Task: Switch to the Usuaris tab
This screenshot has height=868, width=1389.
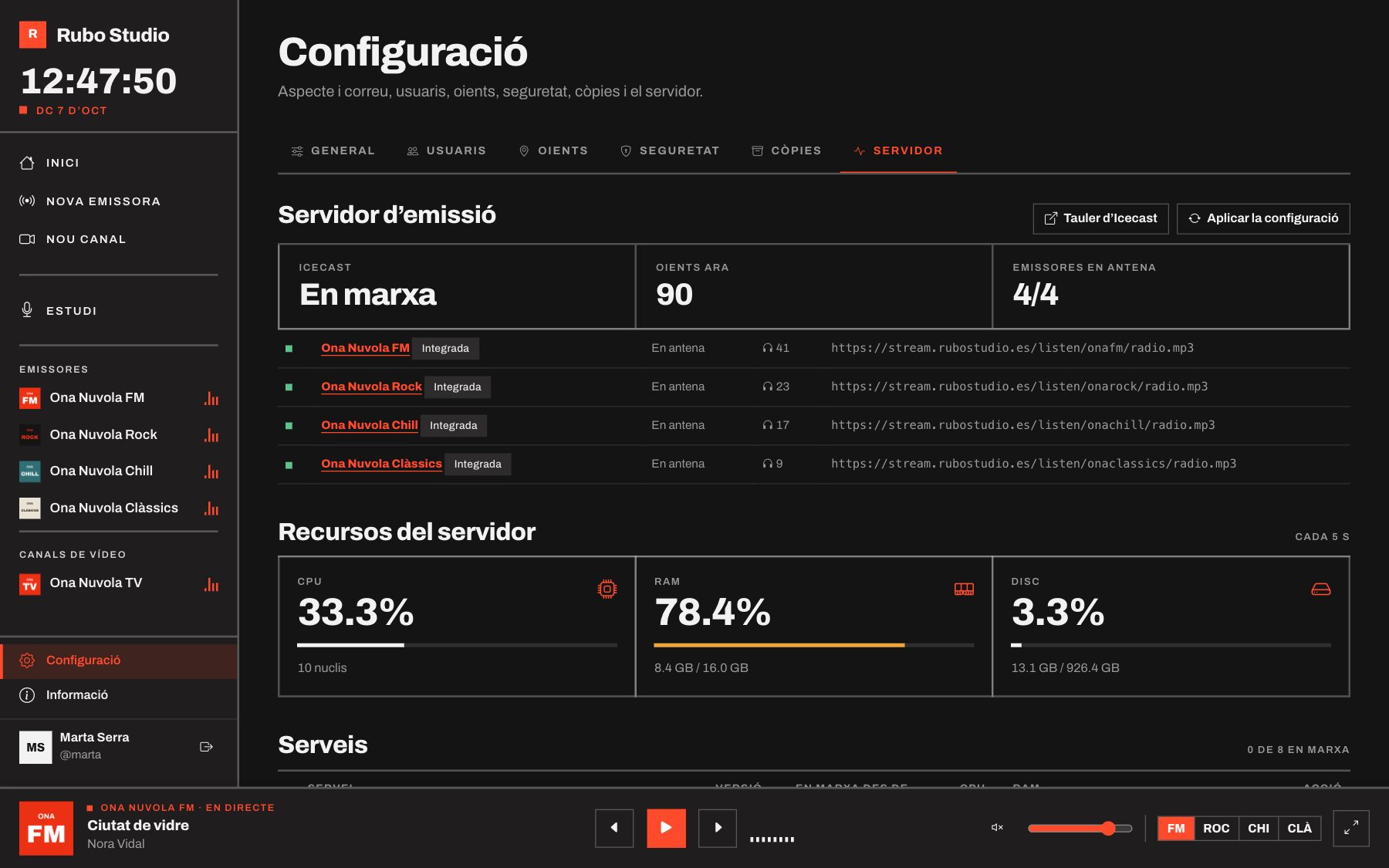Action: pyautogui.click(x=447, y=150)
